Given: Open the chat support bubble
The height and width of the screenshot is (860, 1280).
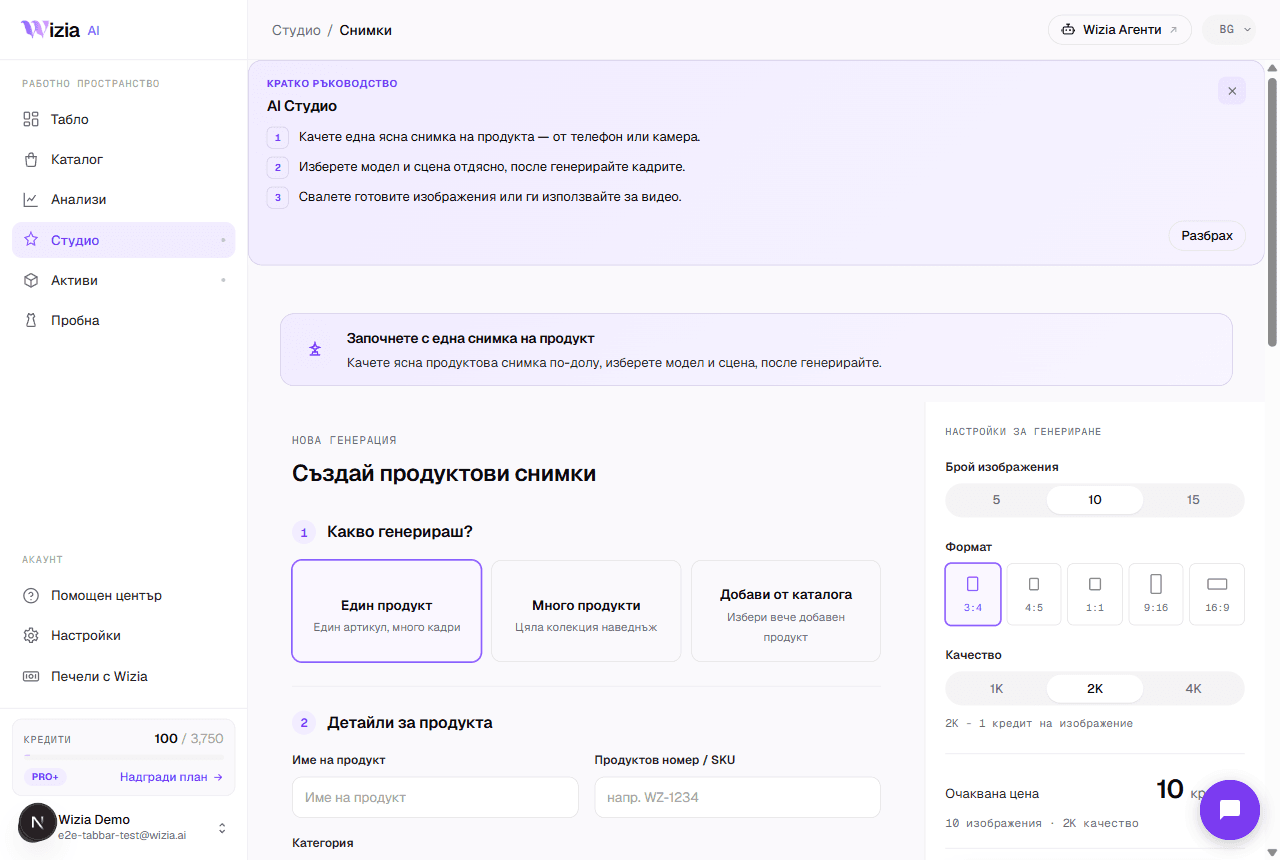Looking at the screenshot, I should click(x=1230, y=810).
